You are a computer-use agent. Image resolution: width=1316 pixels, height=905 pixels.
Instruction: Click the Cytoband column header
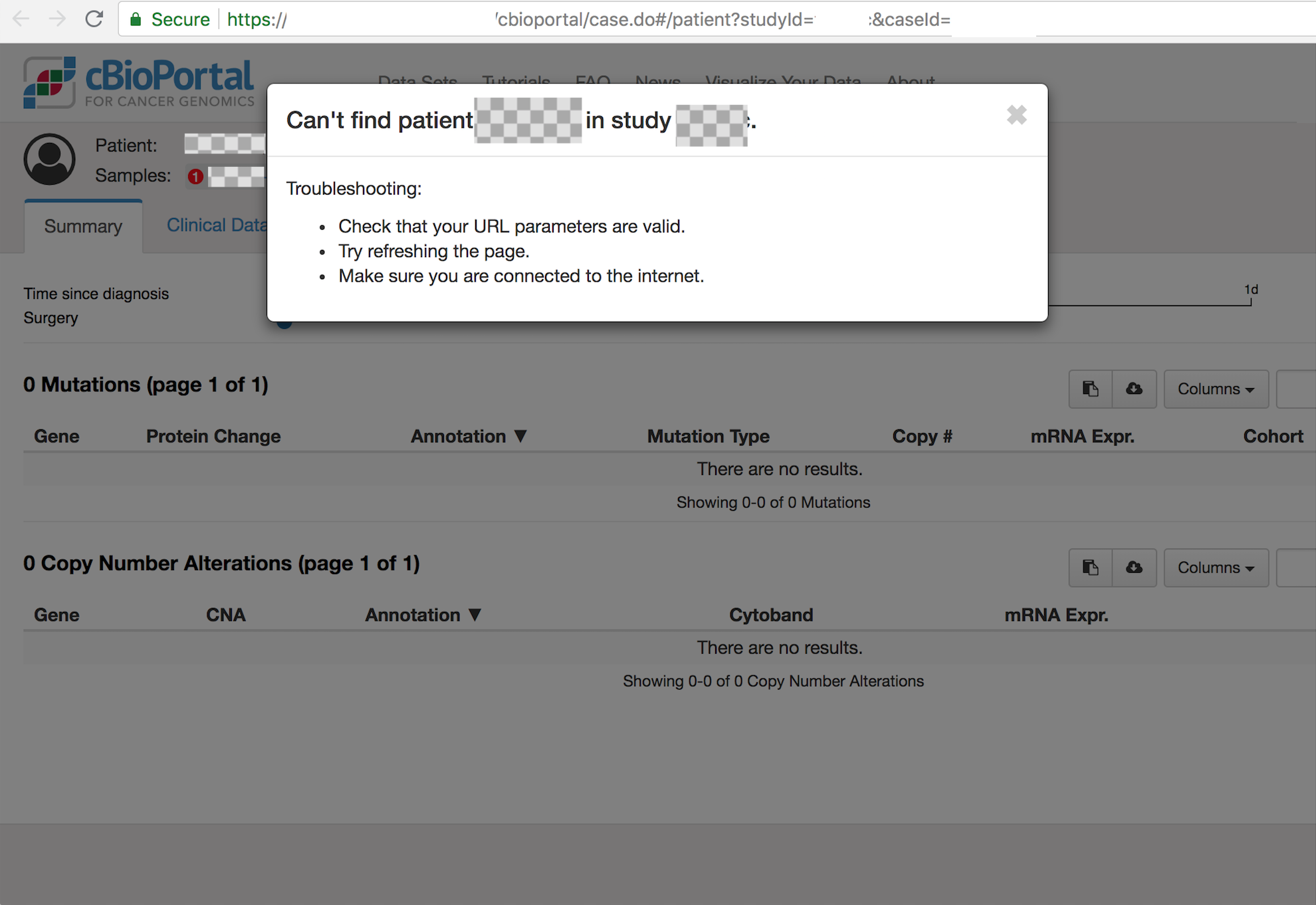pyautogui.click(x=771, y=615)
